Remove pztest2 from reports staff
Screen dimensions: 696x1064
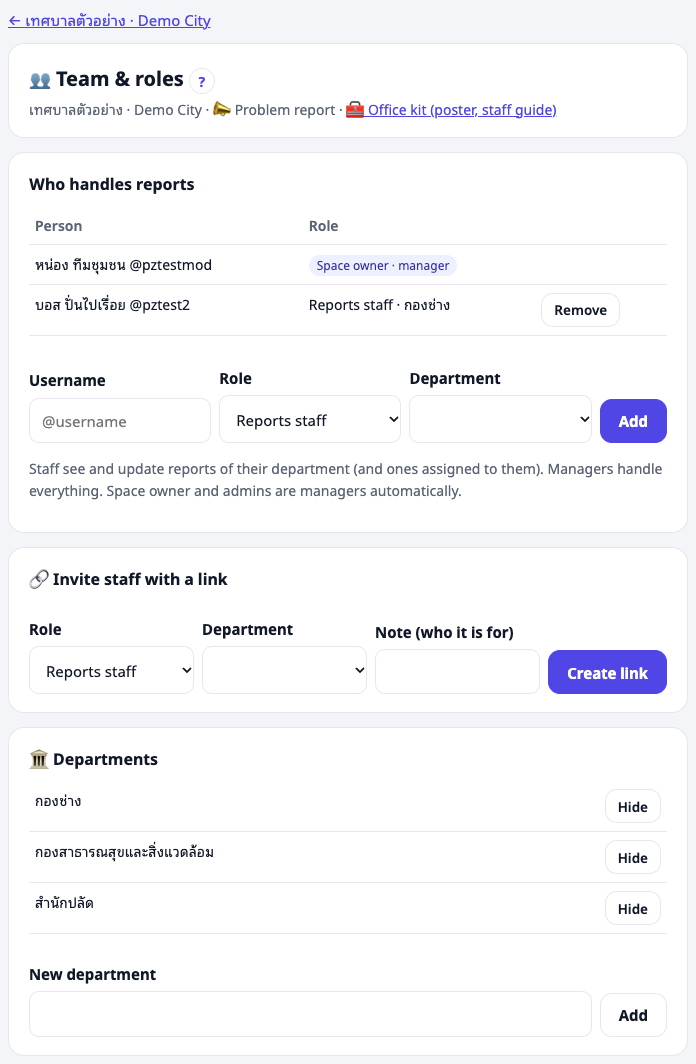580,310
